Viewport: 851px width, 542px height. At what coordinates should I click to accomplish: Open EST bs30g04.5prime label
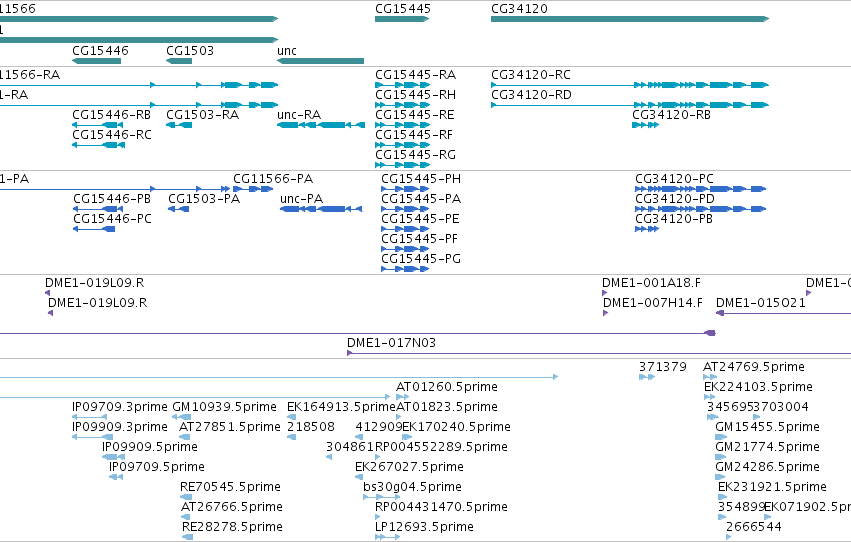point(412,488)
